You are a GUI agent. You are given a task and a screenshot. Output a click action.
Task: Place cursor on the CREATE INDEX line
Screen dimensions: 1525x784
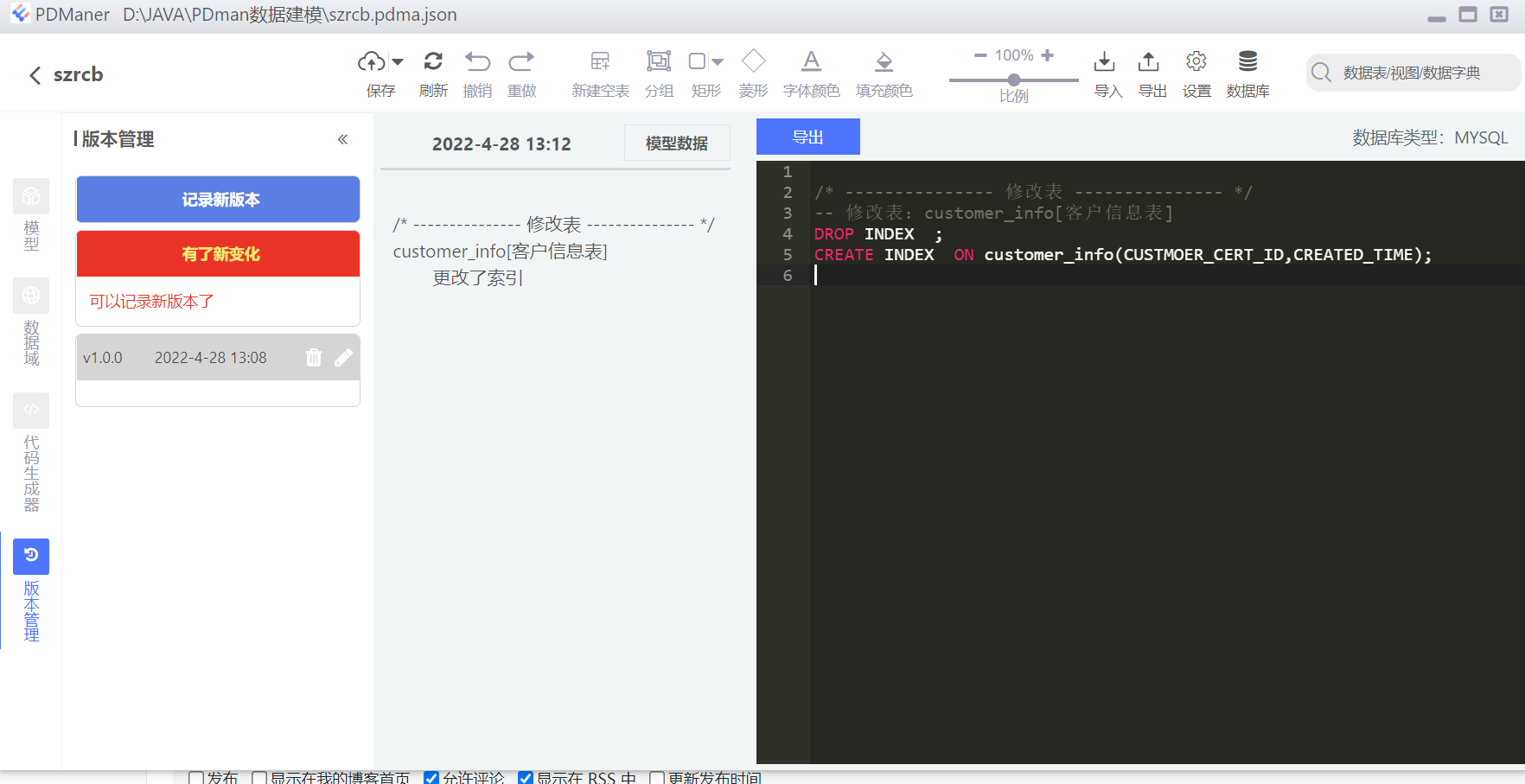(1122, 255)
